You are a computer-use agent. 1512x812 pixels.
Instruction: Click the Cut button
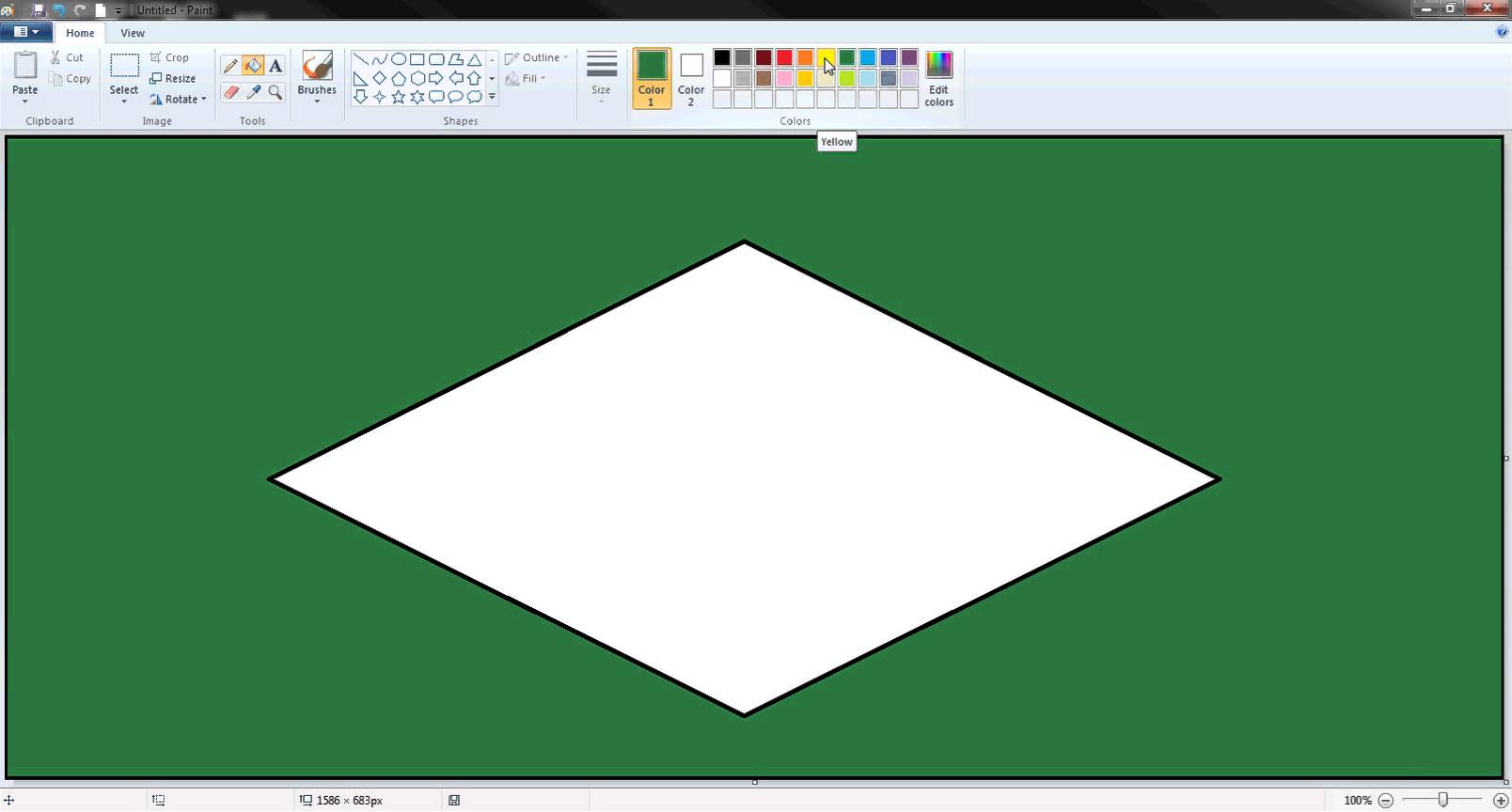(x=68, y=57)
